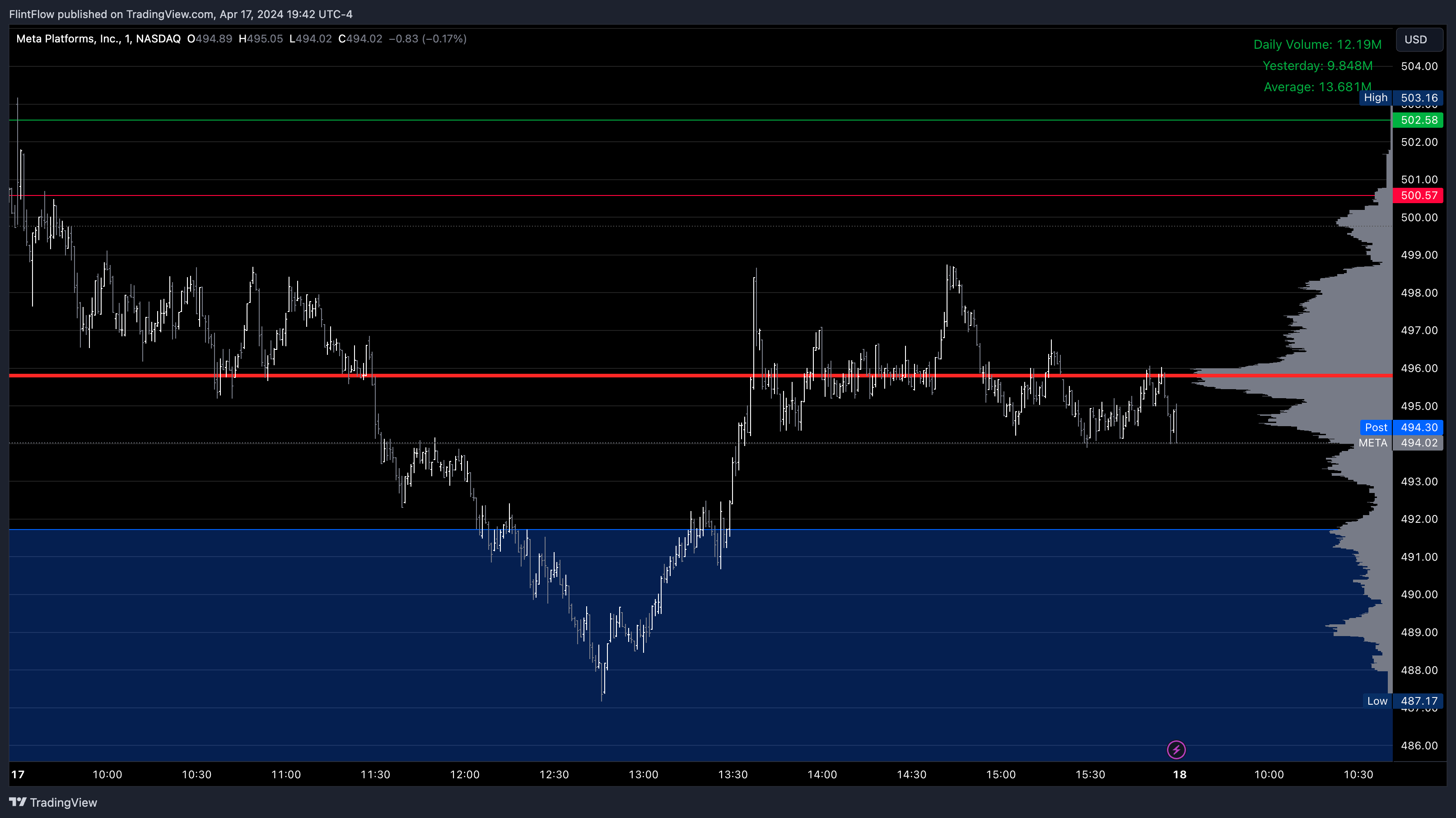Click the C494.02 close value in header

[360, 39]
